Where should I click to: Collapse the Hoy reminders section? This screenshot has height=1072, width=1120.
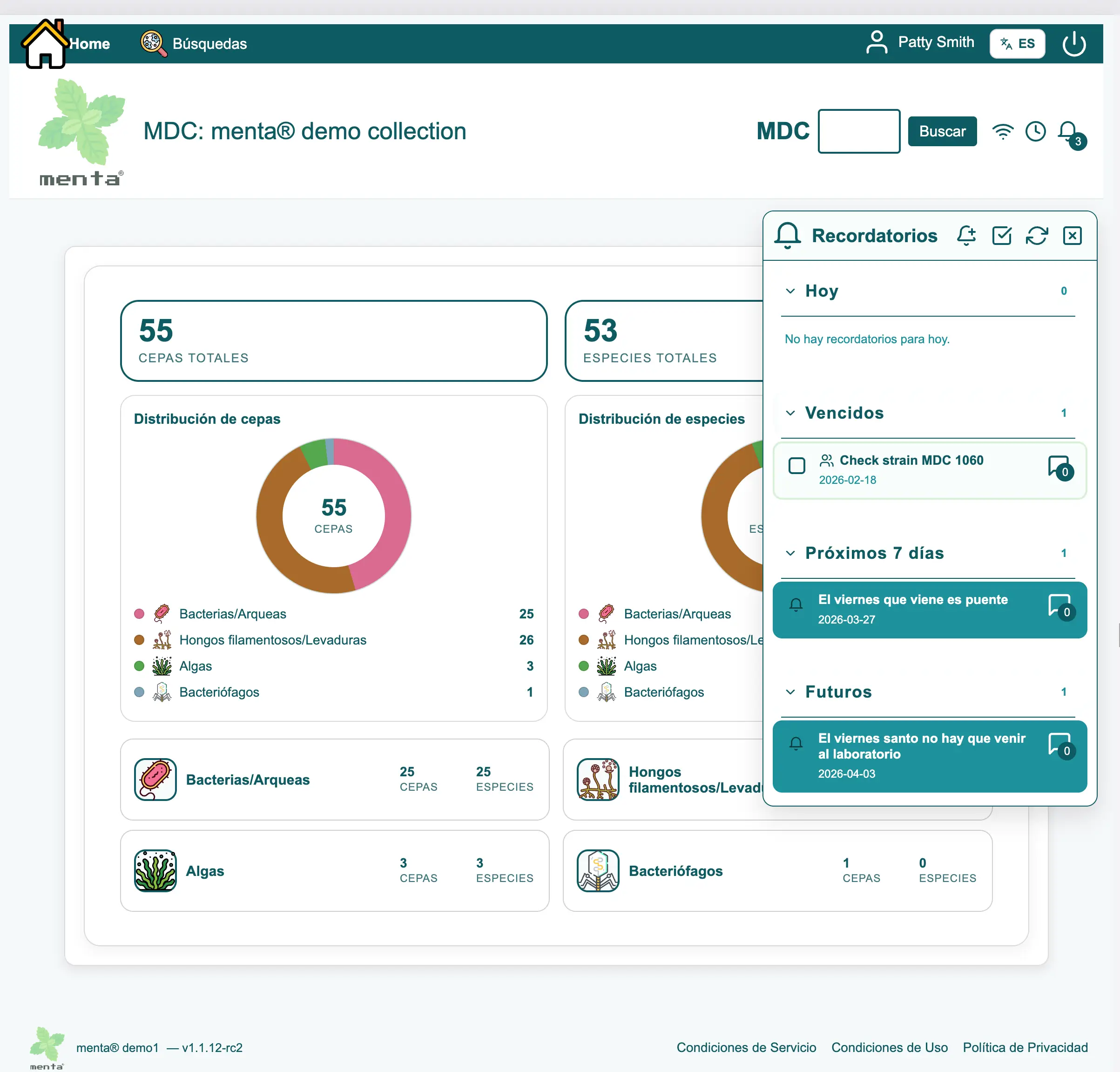click(x=790, y=291)
